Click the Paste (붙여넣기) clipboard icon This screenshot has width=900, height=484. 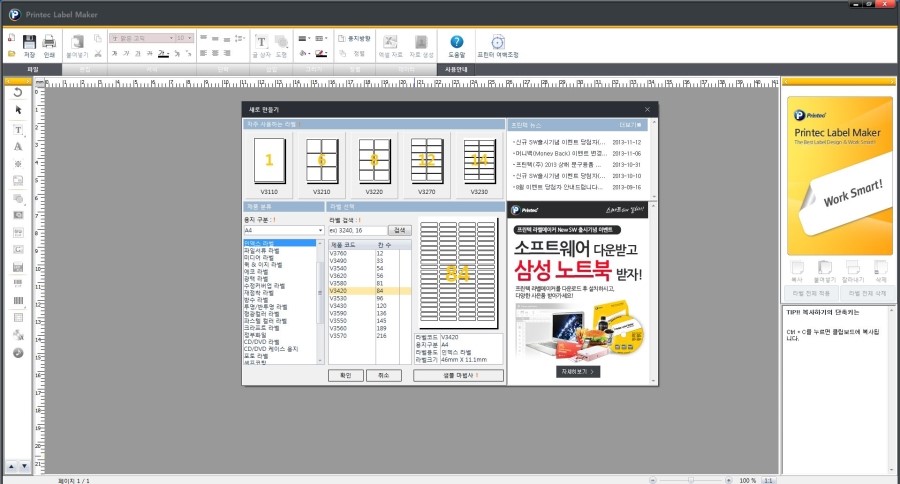77,41
